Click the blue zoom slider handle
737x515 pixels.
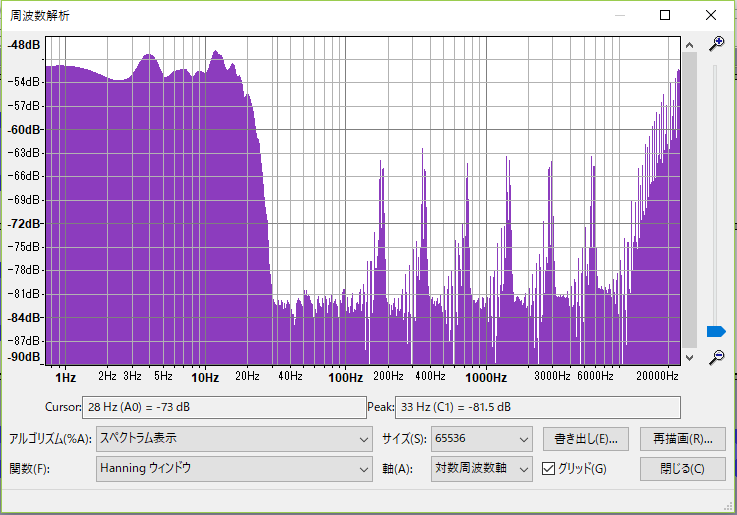(x=716, y=332)
